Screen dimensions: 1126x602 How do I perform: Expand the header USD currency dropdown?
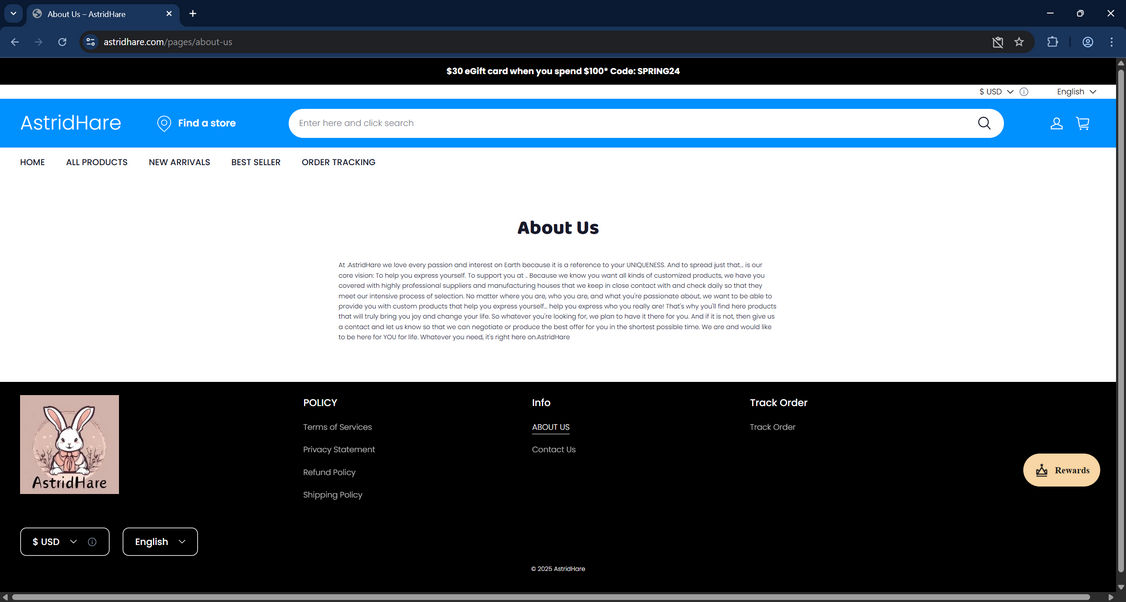(x=997, y=92)
